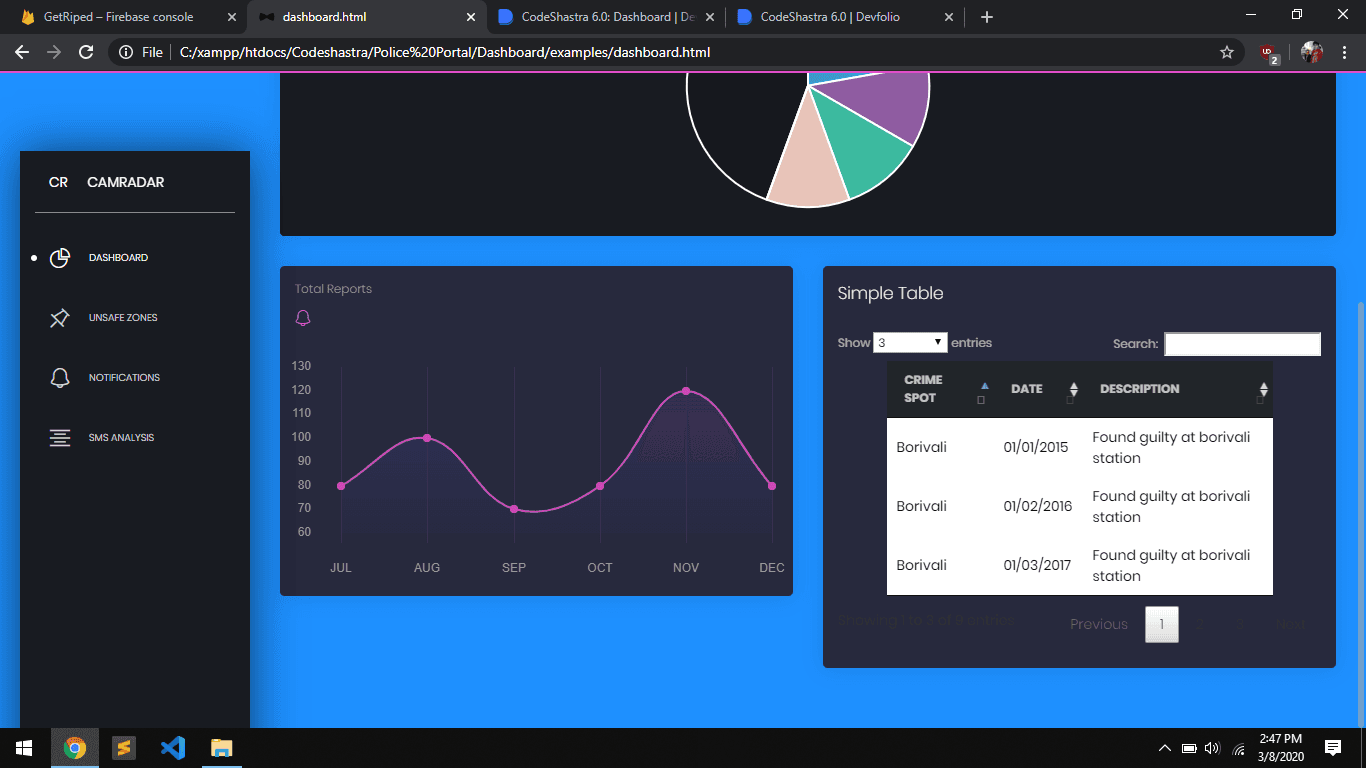1366x768 pixels.
Task: Click the table Search input field
Action: click(1243, 344)
